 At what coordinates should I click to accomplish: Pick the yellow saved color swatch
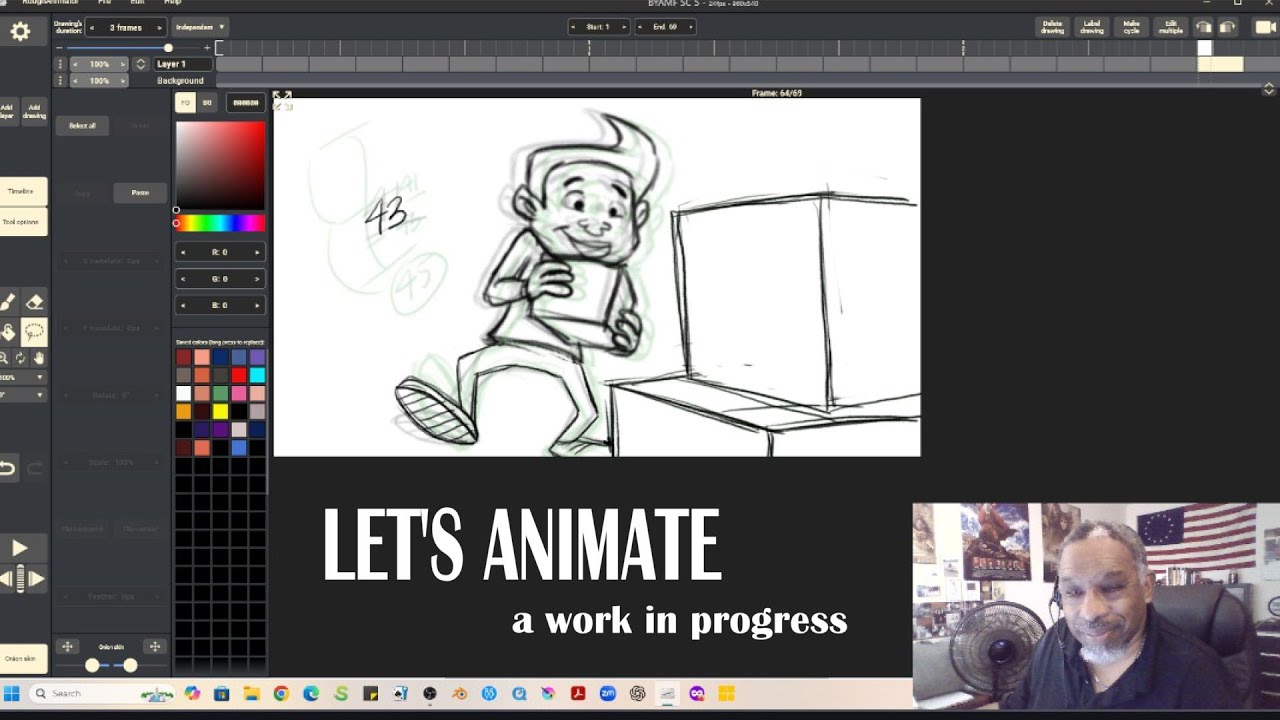pos(220,411)
